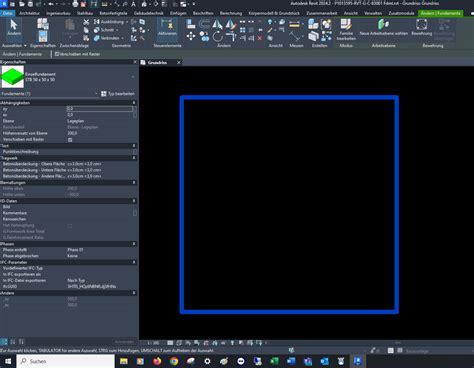Image resolution: width=474 pixels, height=368 pixels.
Task: Select the Mirror draw axis tool
Action: tap(230, 24)
